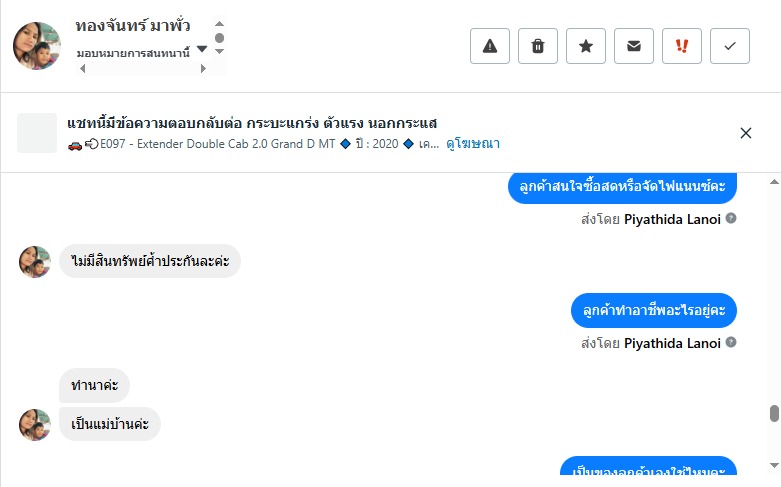Click info icon beside second Piyathida Lanoi
The height and width of the screenshot is (487, 781).
coord(731,343)
